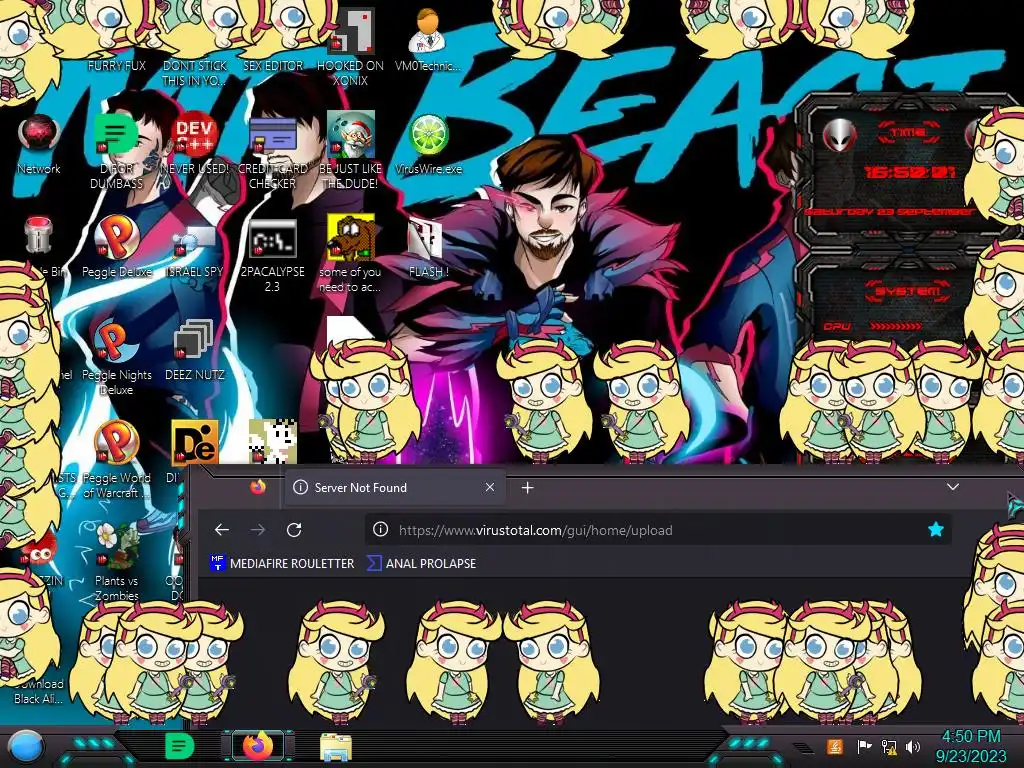Open File Explorer from the taskbar
Image resolution: width=1024 pixels, height=768 pixels.
(x=336, y=747)
